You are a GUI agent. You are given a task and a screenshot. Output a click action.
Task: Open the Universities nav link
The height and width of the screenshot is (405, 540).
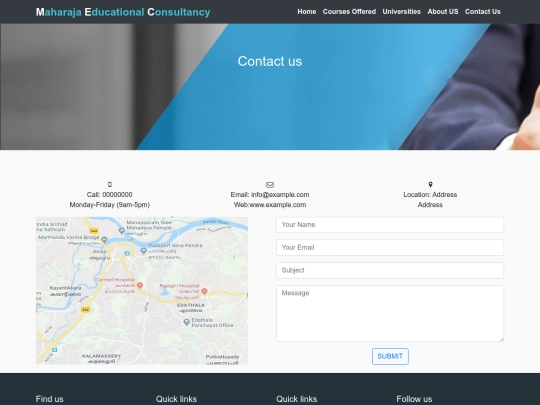pyautogui.click(x=402, y=12)
